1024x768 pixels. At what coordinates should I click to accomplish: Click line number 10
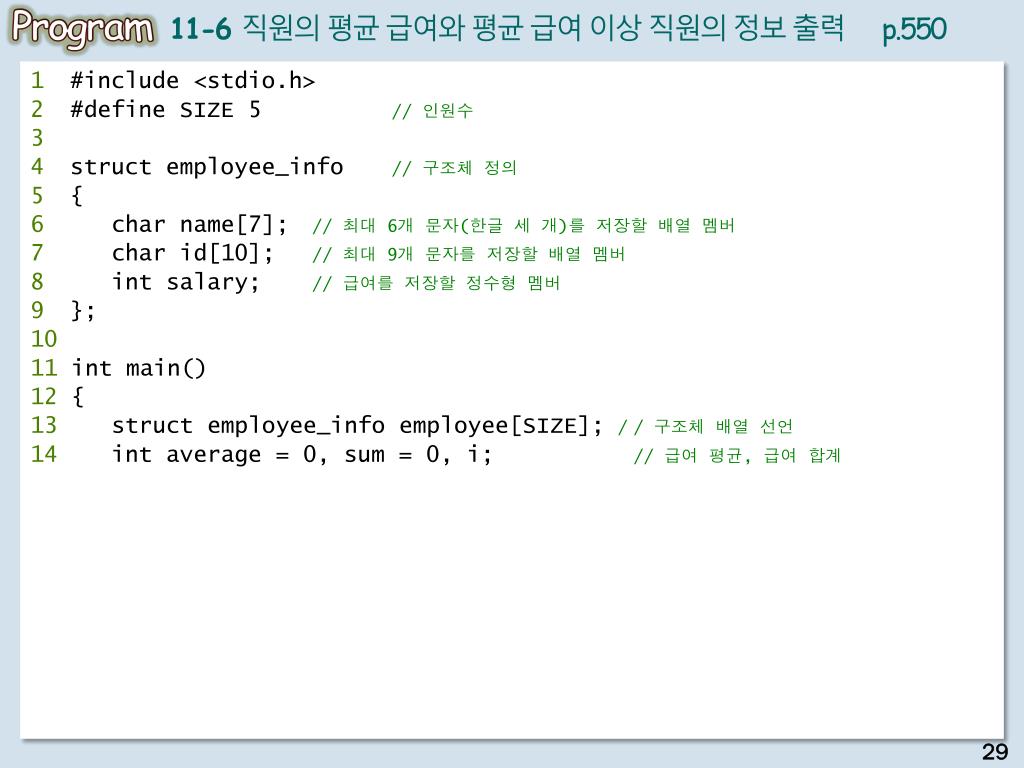click(x=44, y=339)
